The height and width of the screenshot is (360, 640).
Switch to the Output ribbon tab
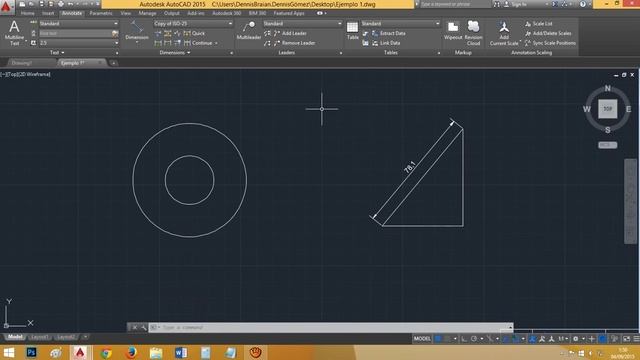171,13
